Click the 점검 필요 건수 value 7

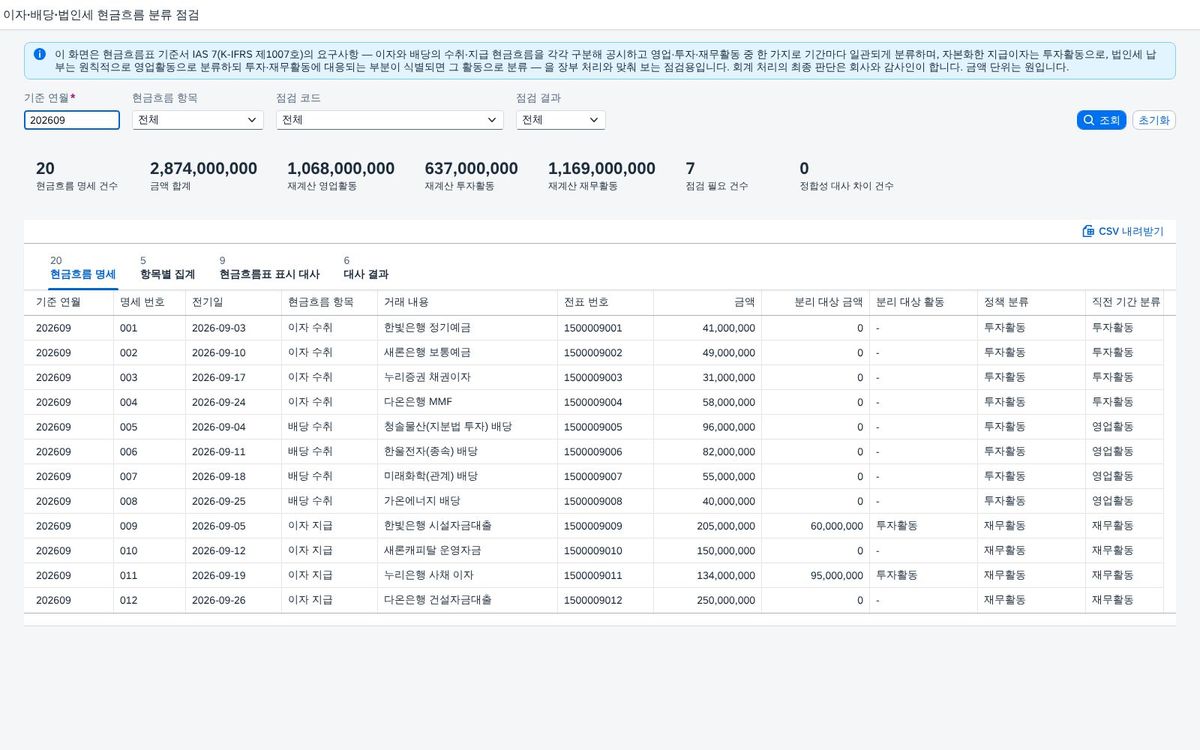pyautogui.click(x=690, y=169)
